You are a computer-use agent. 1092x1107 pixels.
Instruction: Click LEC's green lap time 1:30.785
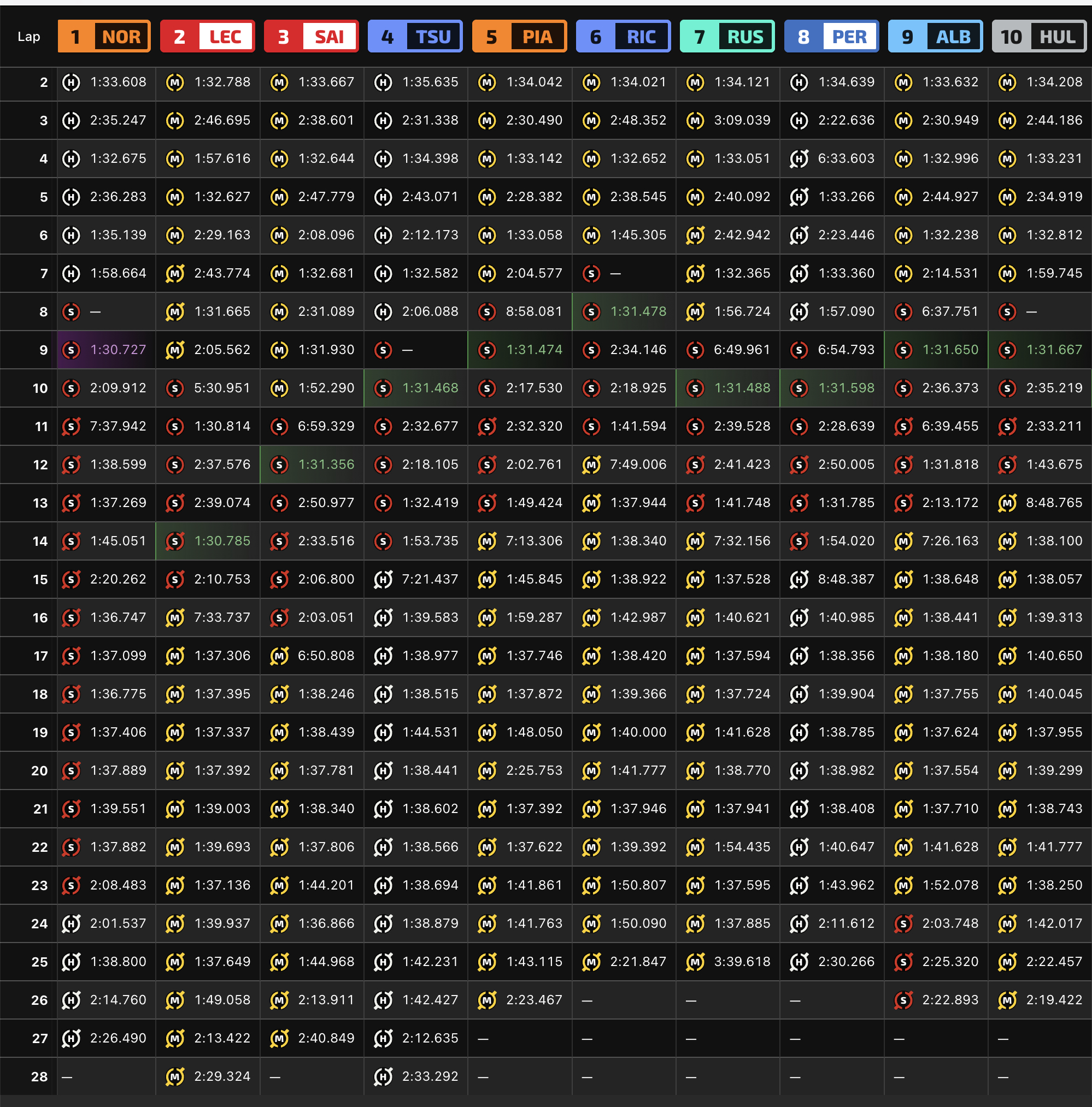222,541
